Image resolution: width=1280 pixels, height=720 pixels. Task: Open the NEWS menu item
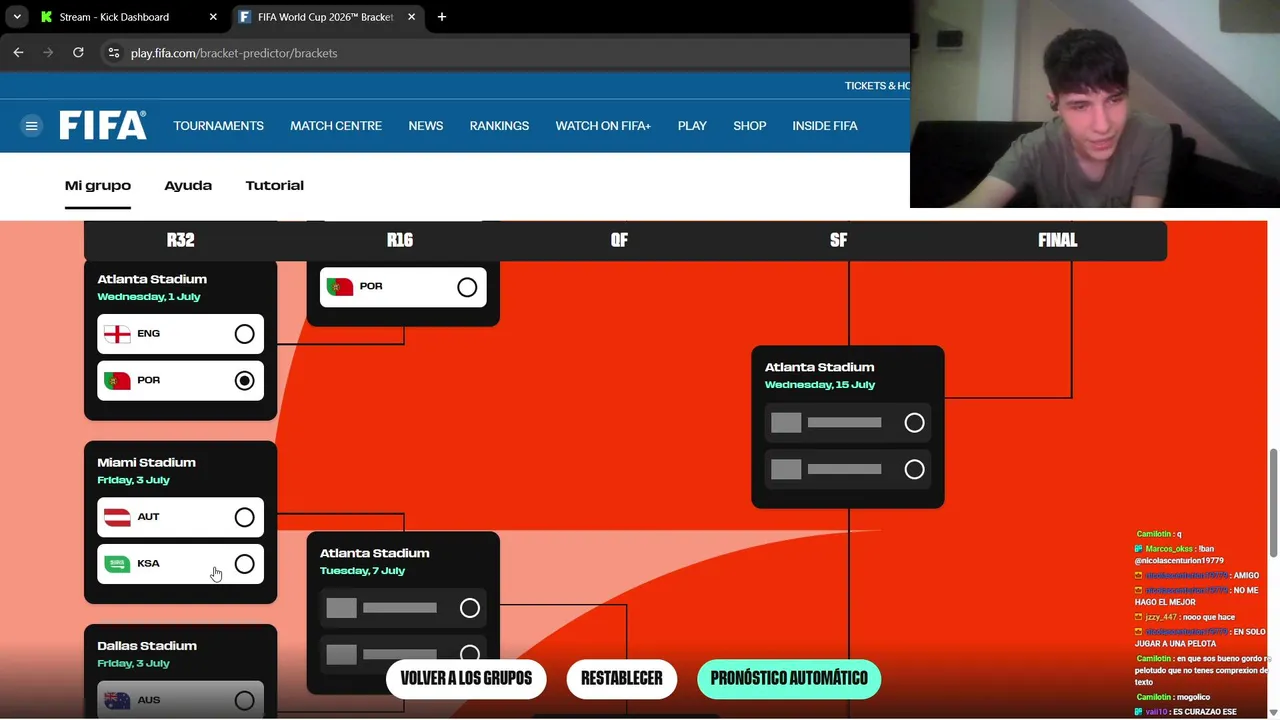click(426, 126)
